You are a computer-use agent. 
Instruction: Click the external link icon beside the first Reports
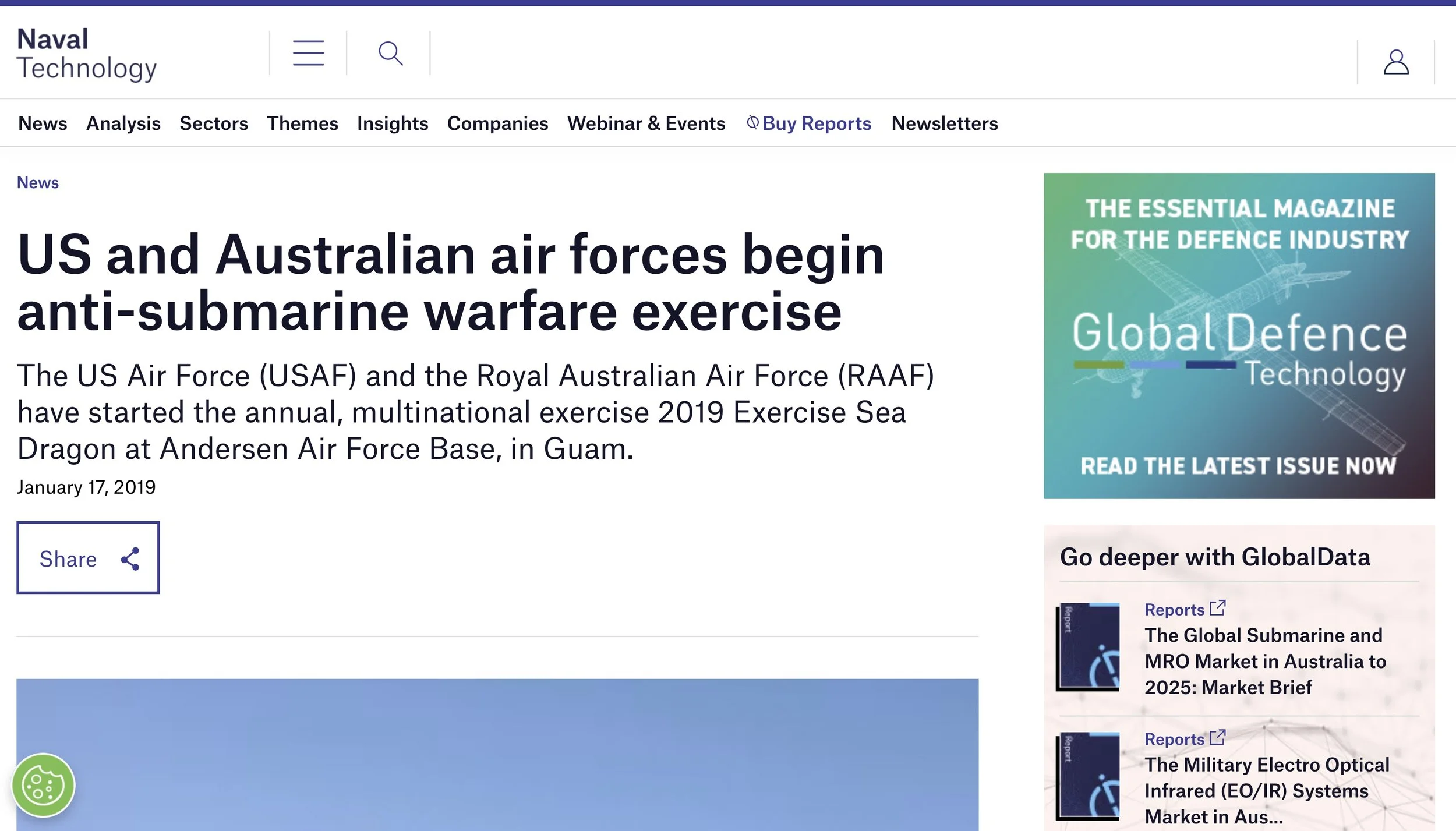click(x=1217, y=608)
